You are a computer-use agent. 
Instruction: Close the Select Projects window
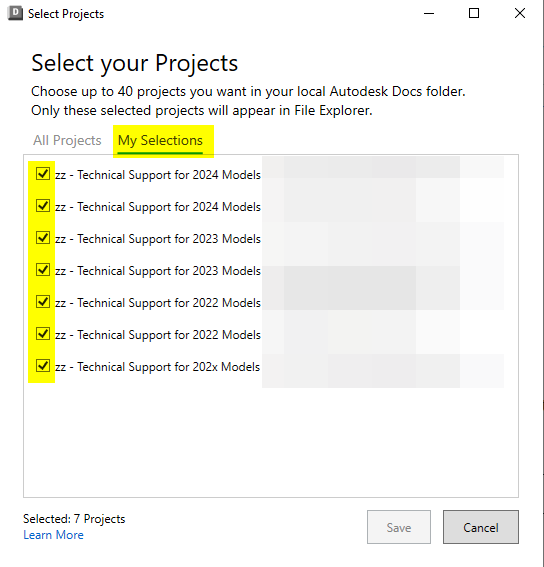[x=520, y=13]
